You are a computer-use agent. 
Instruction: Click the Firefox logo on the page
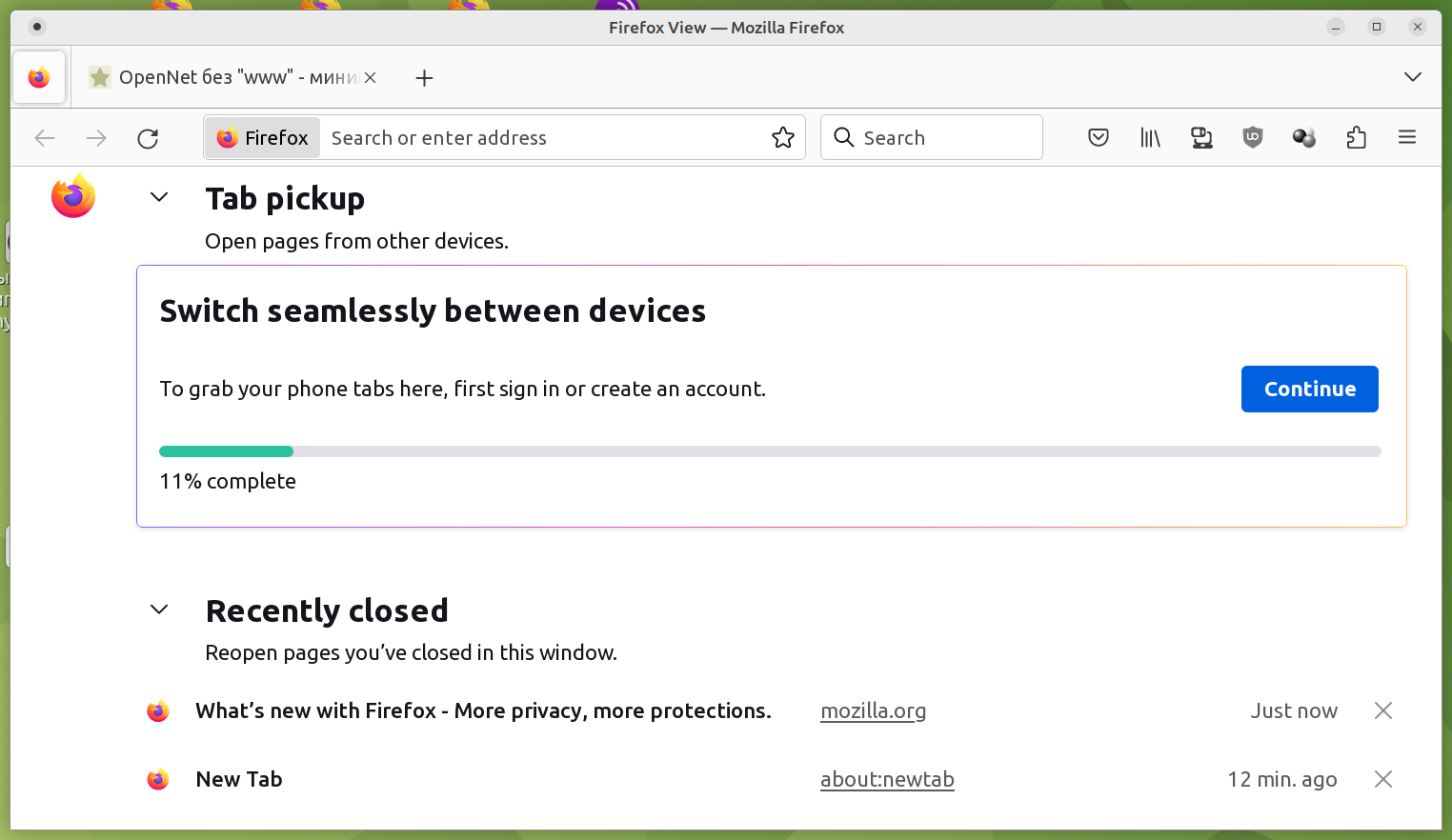pyautogui.click(x=73, y=196)
